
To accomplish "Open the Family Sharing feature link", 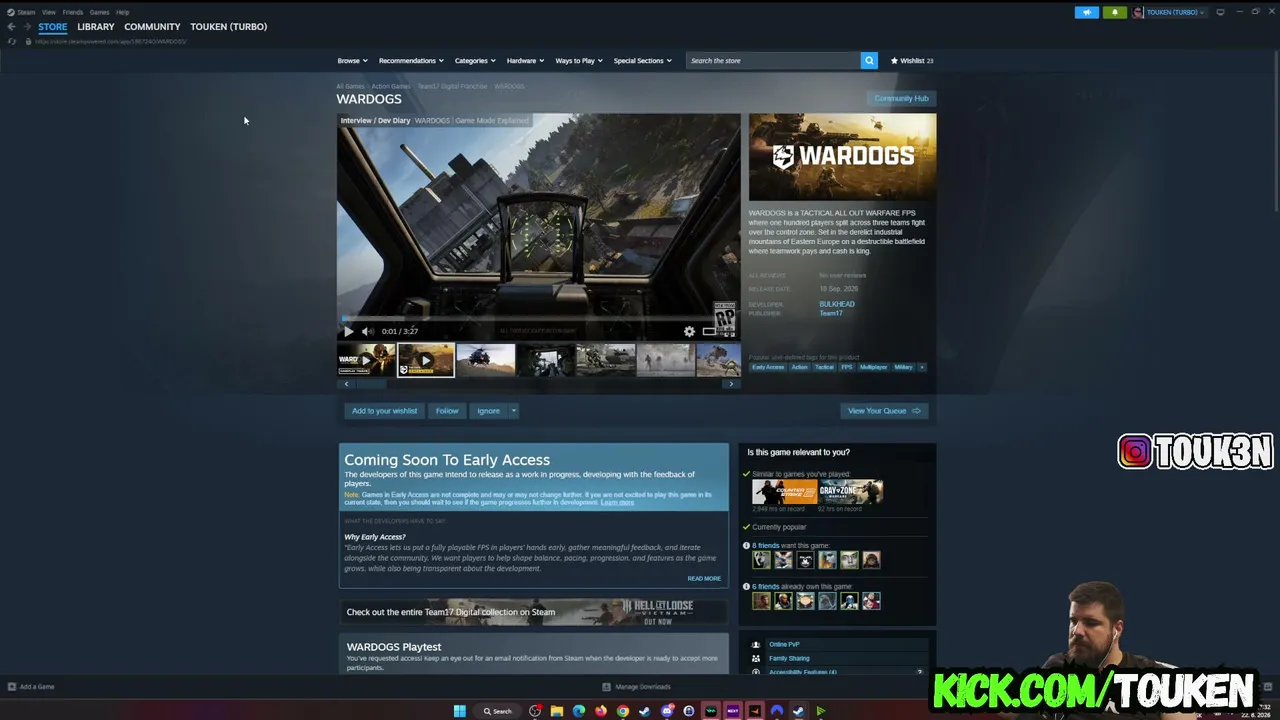I will [x=789, y=658].
